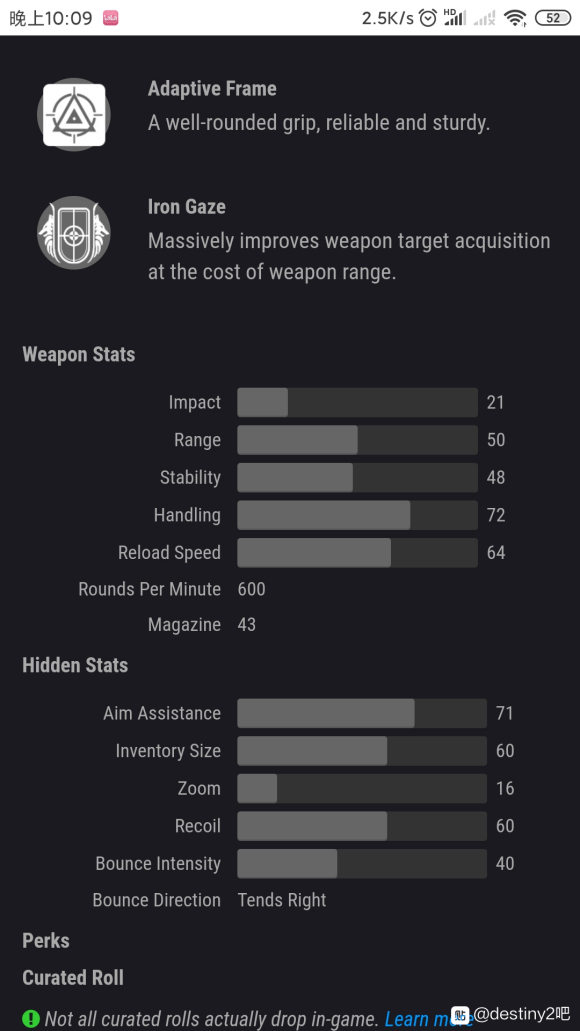Tap the Perks section heading

click(46, 940)
